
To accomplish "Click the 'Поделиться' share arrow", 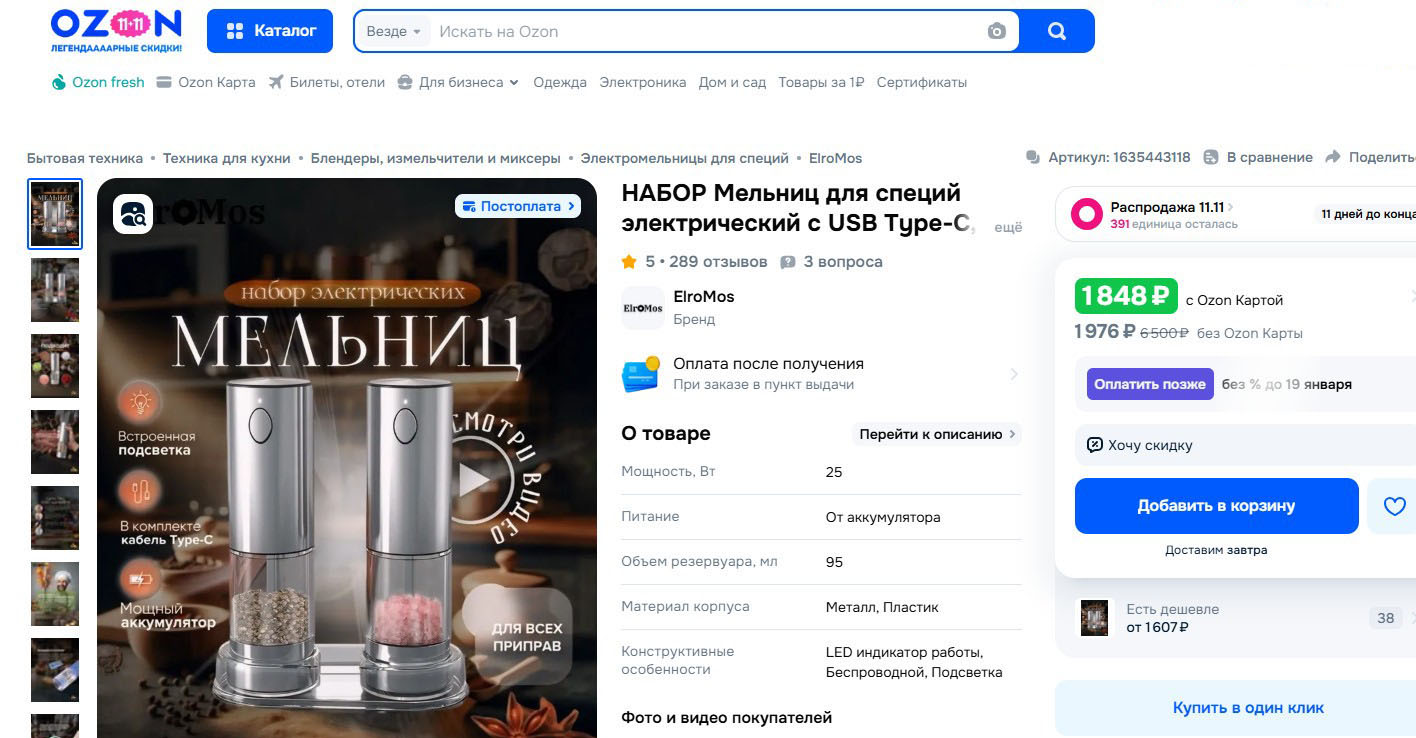I will click(1333, 157).
